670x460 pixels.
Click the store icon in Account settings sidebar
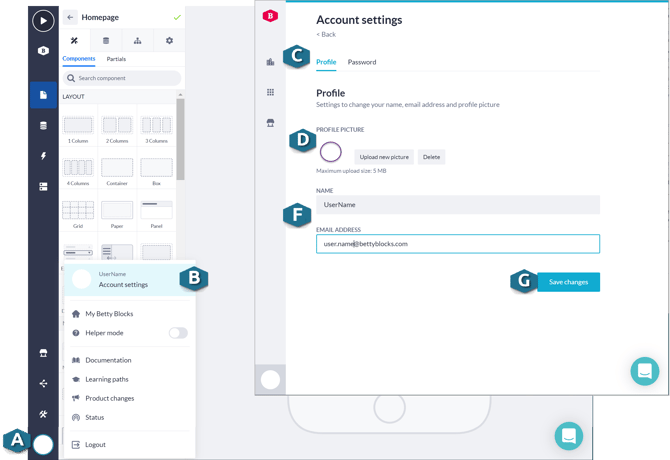pos(270,123)
